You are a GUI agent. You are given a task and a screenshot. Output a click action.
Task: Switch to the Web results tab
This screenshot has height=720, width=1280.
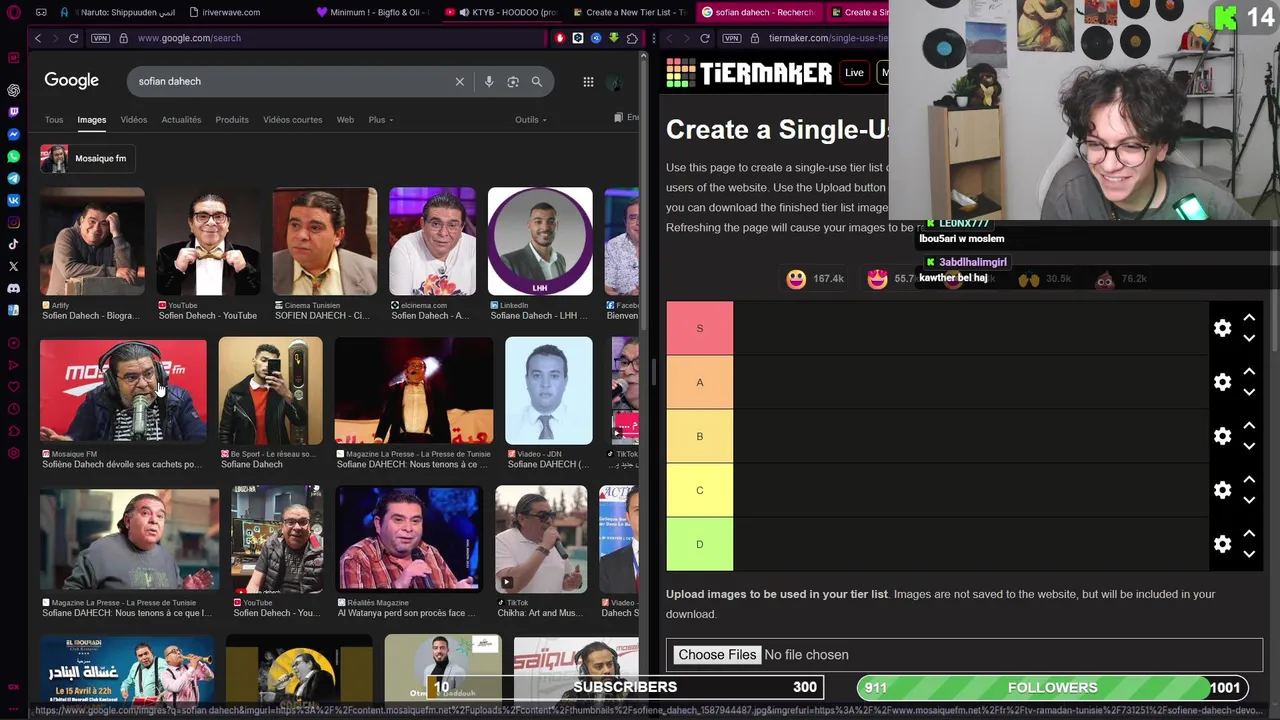point(345,120)
